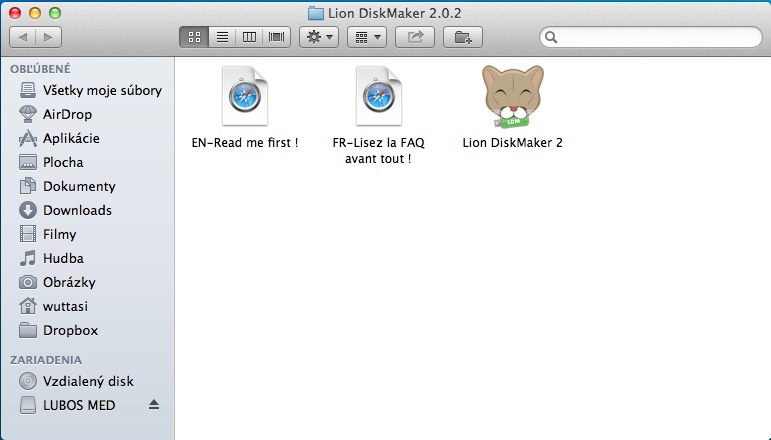Open the gear Action menu

point(319,37)
